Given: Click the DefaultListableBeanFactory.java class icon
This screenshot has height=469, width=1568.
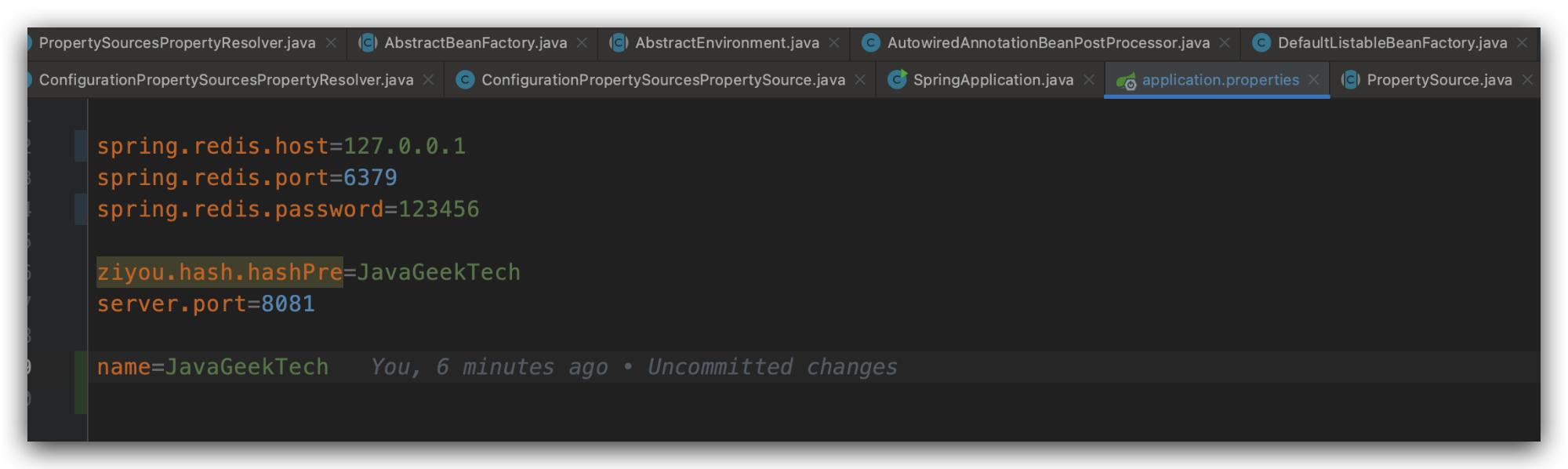Looking at the screenshot, I should pyautogui.click(x=1261, y=43).
